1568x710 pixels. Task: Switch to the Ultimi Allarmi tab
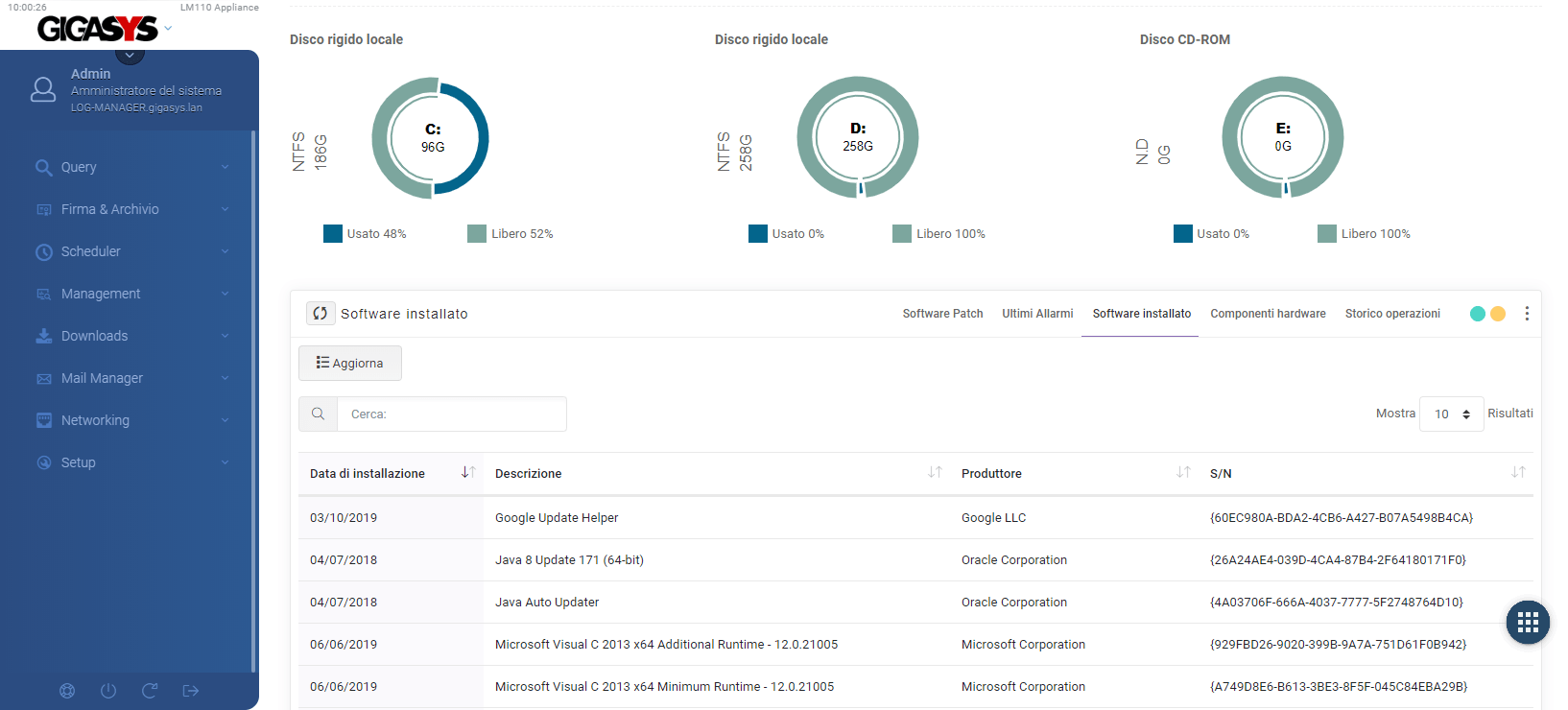[x=1037, y=314]
